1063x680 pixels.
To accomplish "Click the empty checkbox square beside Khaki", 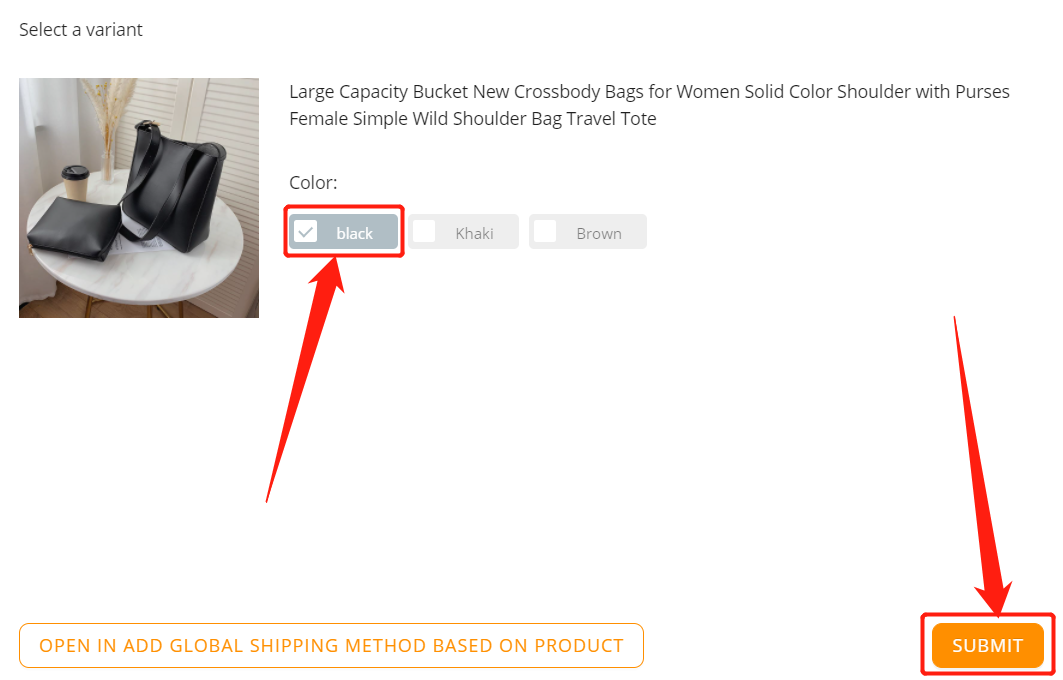I will [424, 232].
